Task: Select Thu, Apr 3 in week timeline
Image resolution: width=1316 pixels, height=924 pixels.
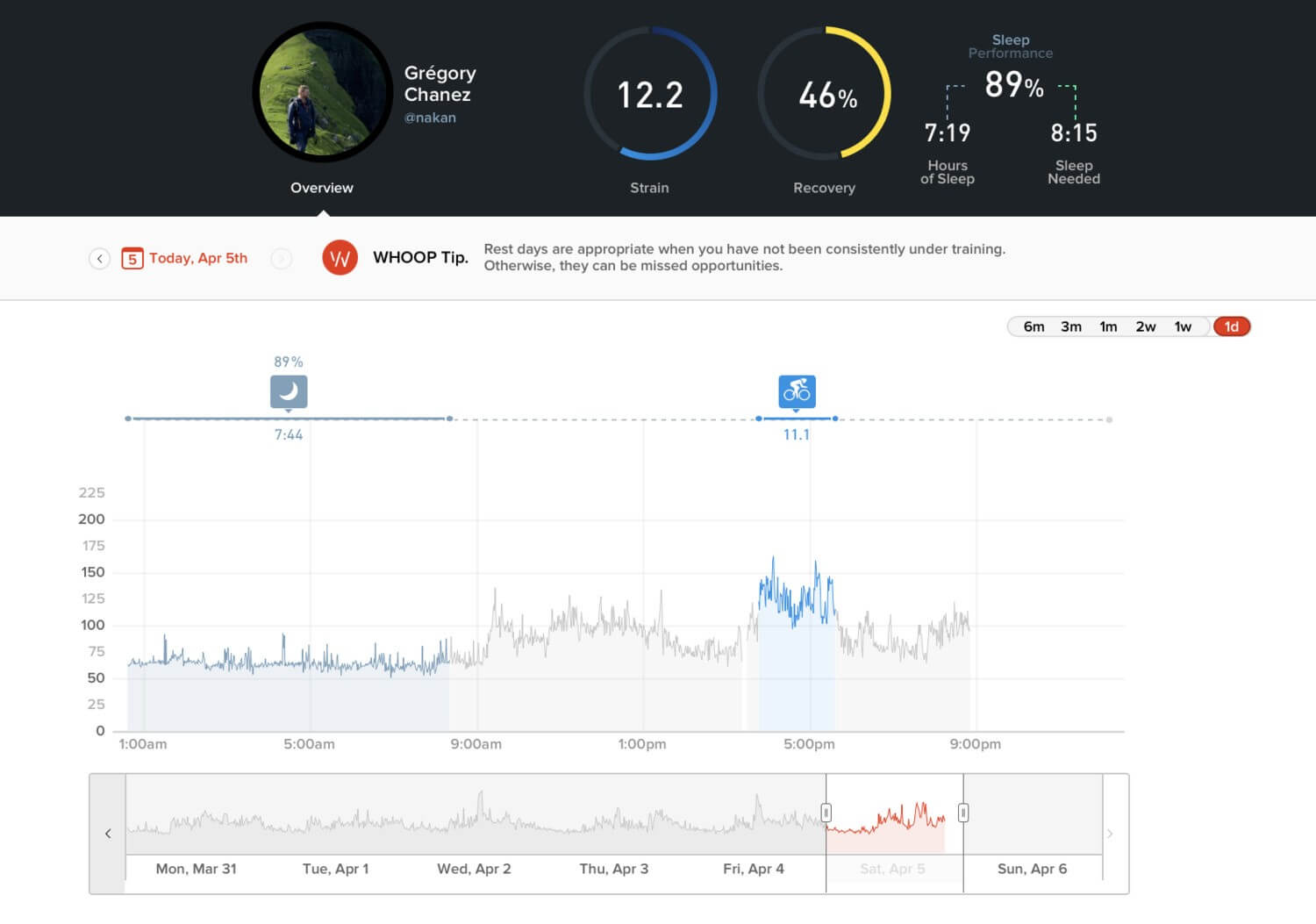Action: click(613, 869)
